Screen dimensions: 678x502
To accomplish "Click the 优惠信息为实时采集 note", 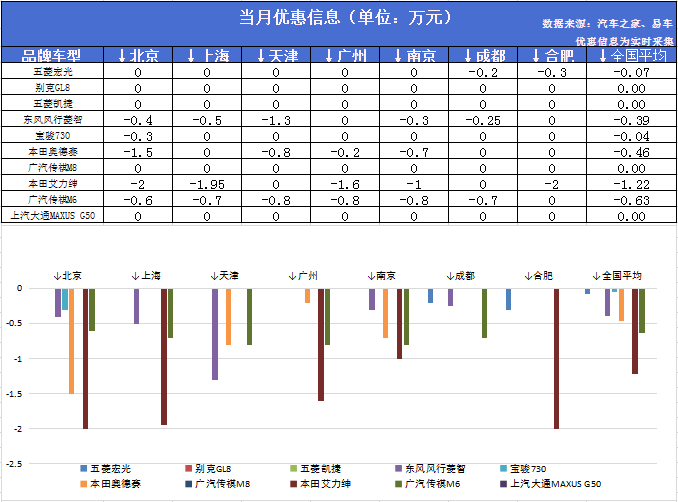I will click(x=624, y=42).
